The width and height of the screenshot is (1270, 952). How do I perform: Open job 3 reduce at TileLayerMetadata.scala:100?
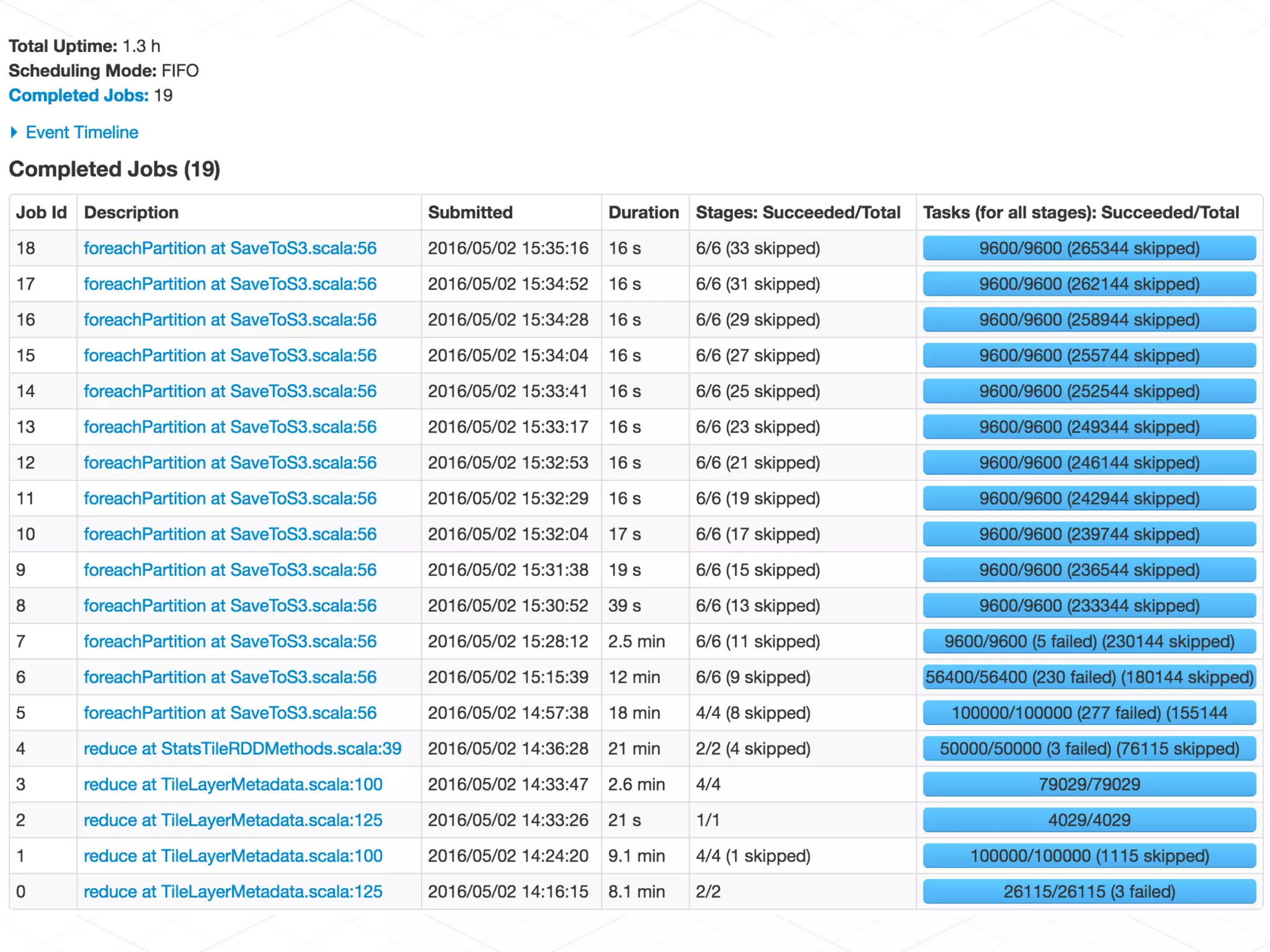pyautogui.click(x=233, y=785)
